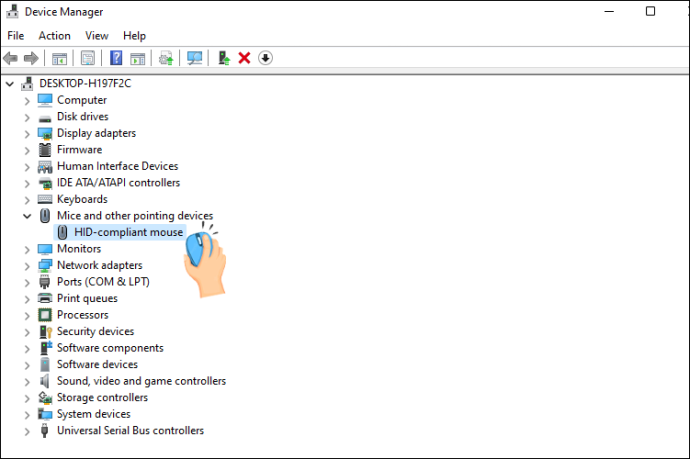Collapse the DESKTOP-H197F2C root node
690x459 pixels.
click(x=10, y=84)
